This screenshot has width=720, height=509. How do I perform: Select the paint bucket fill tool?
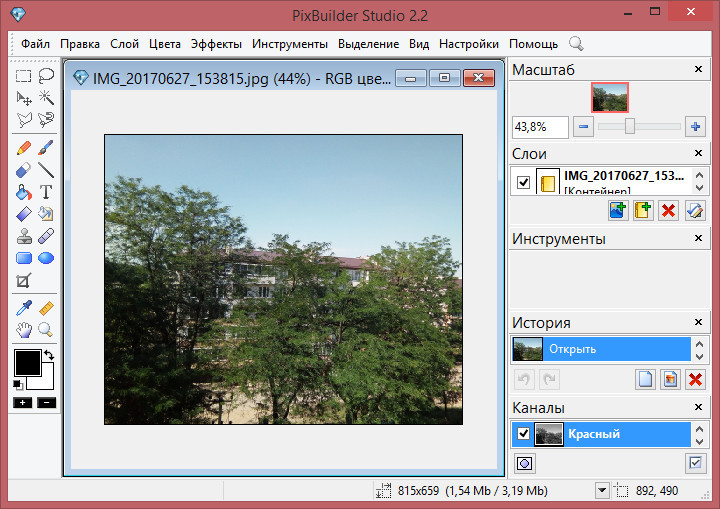[x=24, y=192]
